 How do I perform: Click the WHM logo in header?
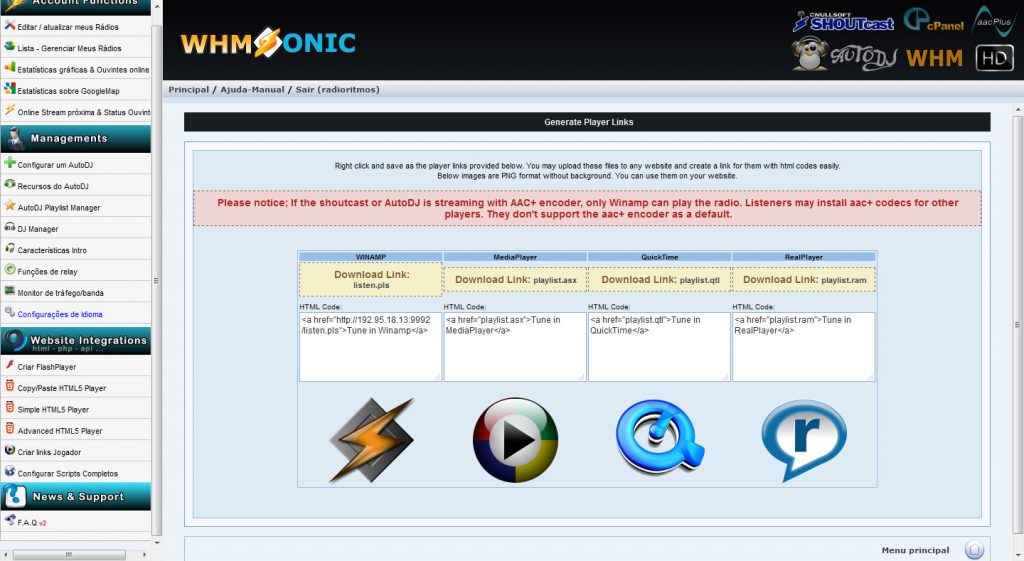click(935, 58)
